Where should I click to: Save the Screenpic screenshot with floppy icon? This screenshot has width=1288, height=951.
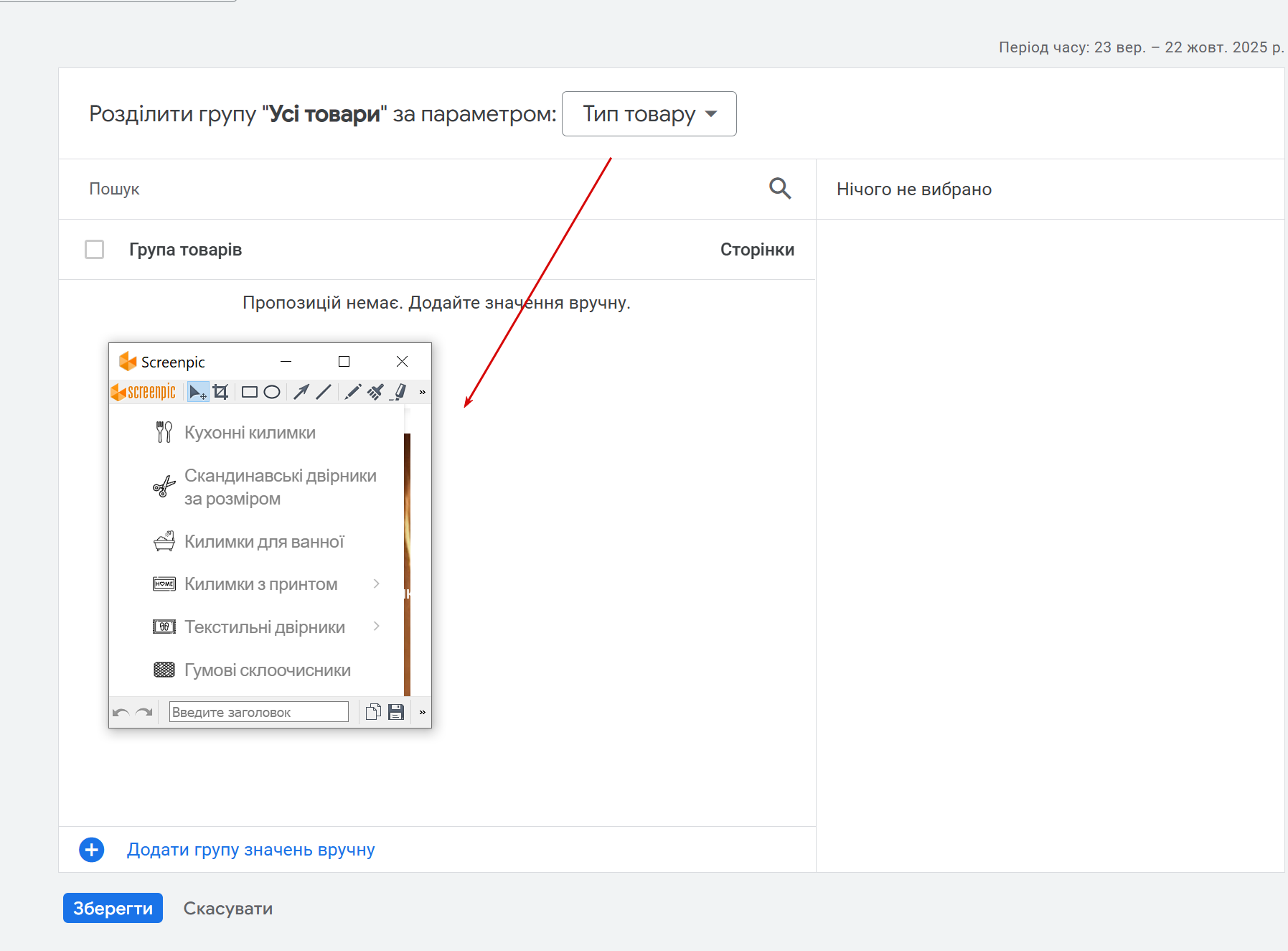click(396, 712)
